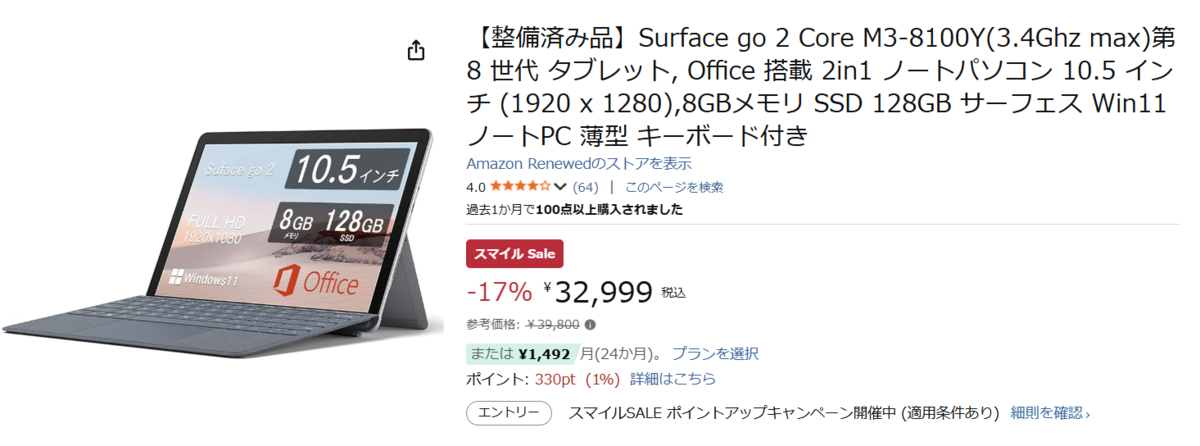Click the このページを検索 link
Screen dimensions: 1200x446
tap(674, 187)
